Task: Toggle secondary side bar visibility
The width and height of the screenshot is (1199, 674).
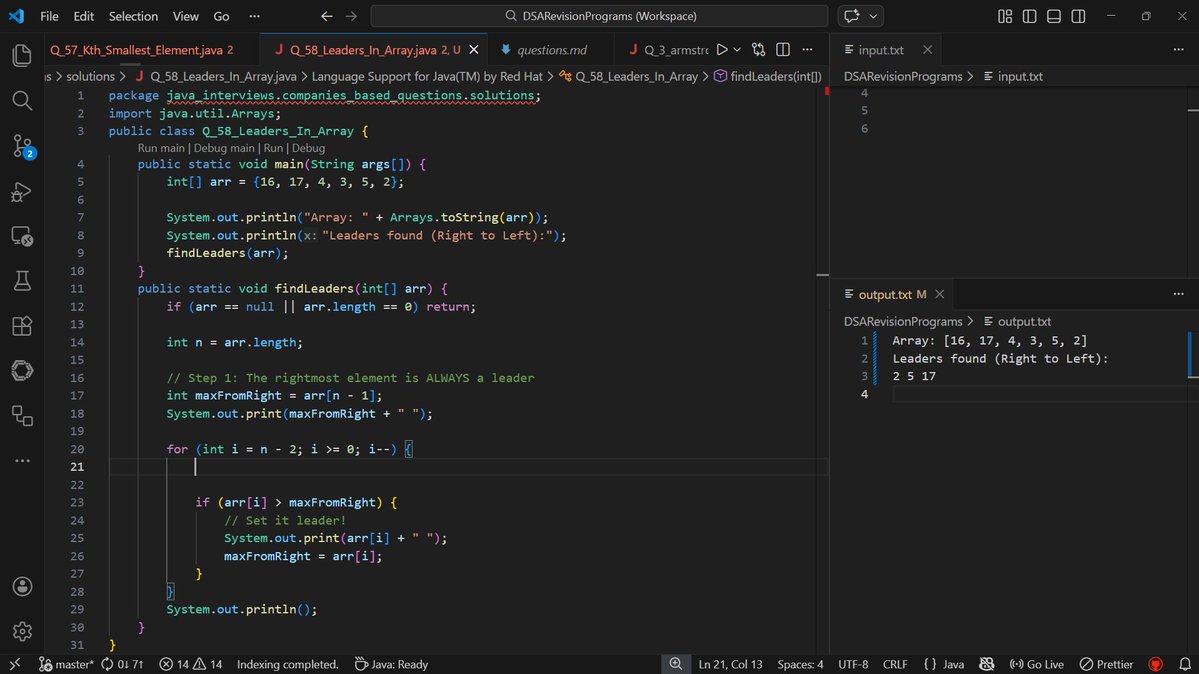Action: [1078, 16]
